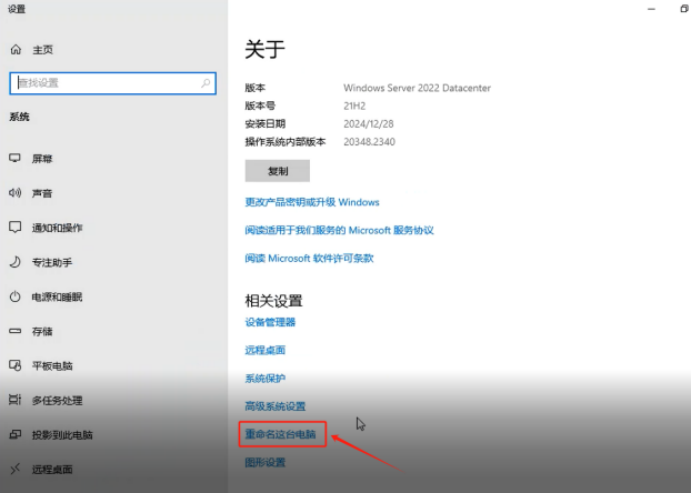
Task: Click the search magnifier icon in the settings box
Action: [x=206, y=83]
